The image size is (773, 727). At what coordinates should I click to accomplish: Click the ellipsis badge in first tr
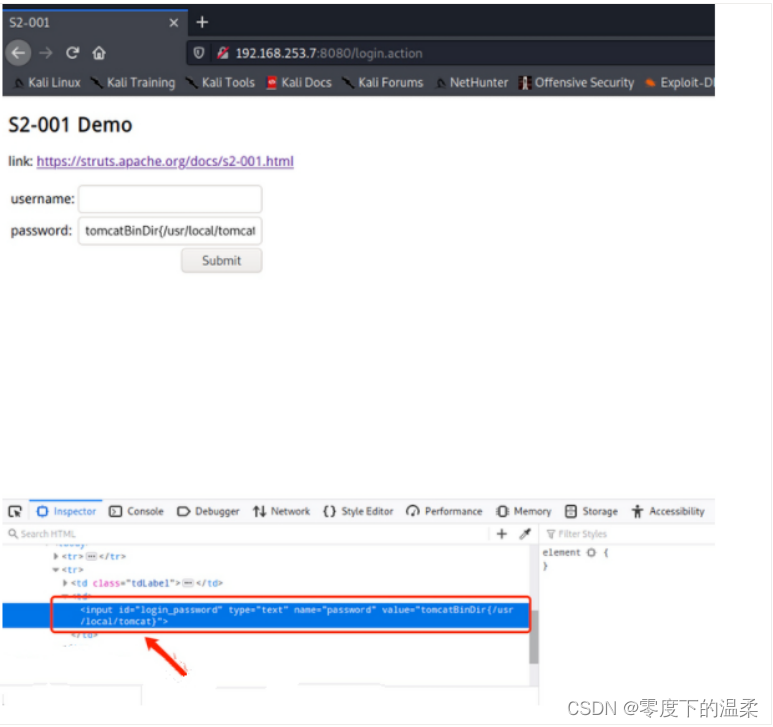tap(91, 556)
